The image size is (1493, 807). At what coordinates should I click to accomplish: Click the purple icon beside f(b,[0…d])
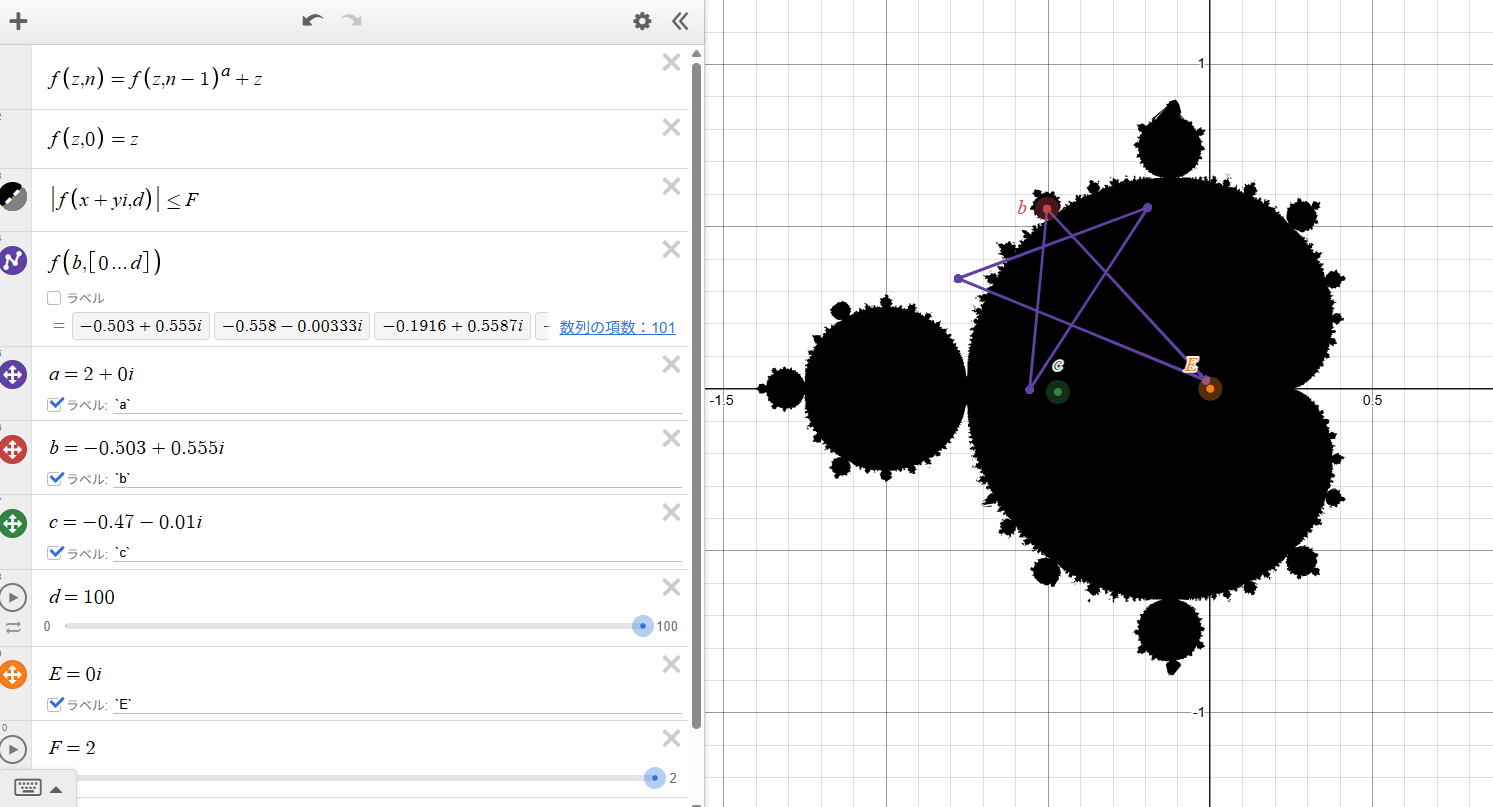pyautogui.click(x=13, y=260)
